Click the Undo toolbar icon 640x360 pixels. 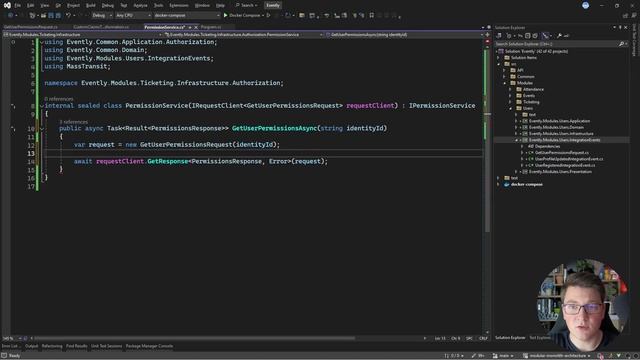click(x=68, y=16)
